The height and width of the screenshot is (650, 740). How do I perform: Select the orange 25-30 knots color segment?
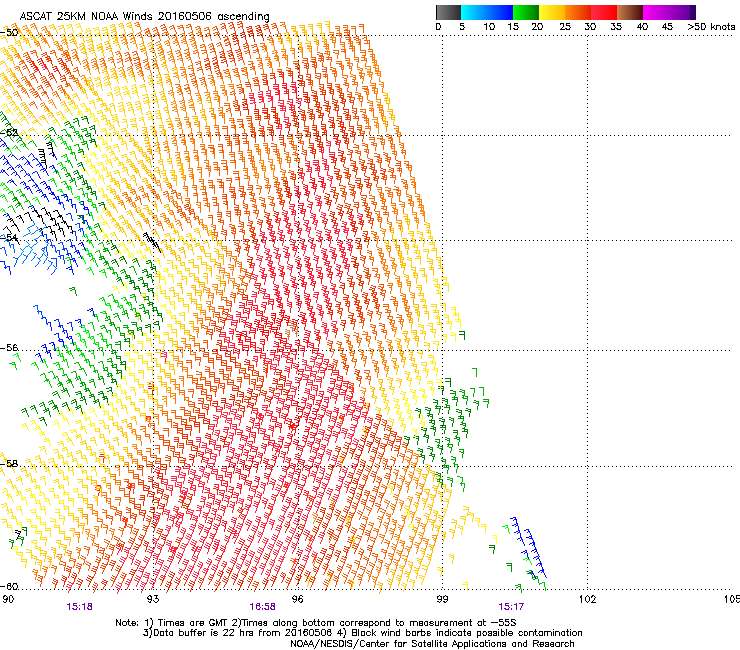click(x=578, y=12)
